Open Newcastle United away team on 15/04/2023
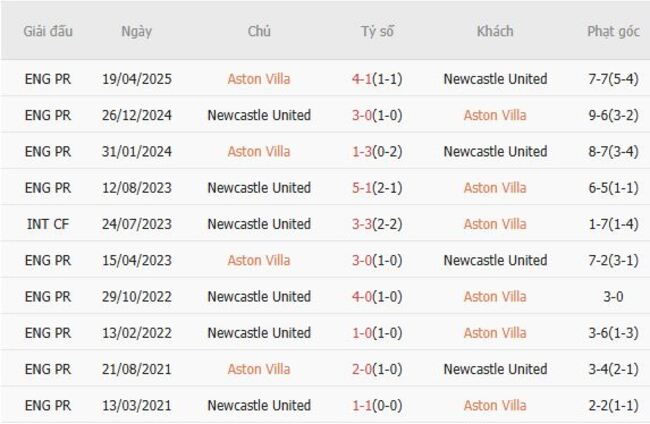This screenshot has height=424, width=650. 495,260
